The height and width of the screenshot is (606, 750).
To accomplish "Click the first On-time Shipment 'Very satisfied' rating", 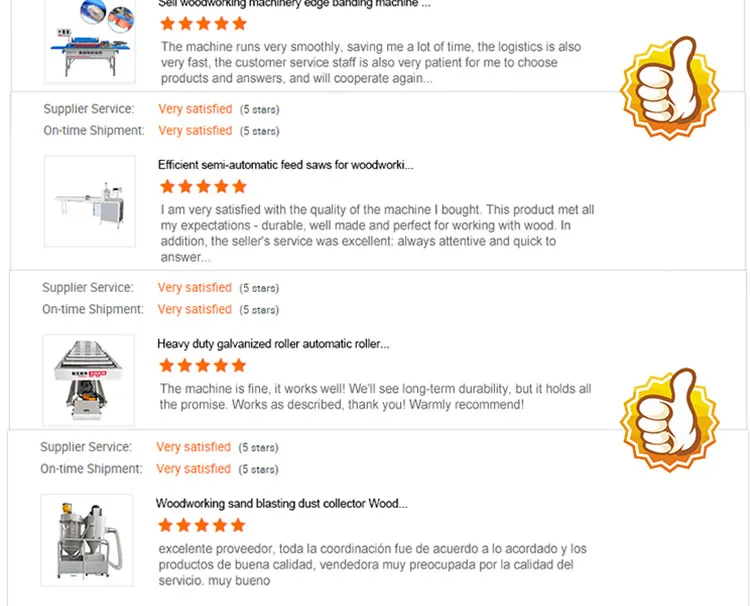I will (x=195, y=131).
